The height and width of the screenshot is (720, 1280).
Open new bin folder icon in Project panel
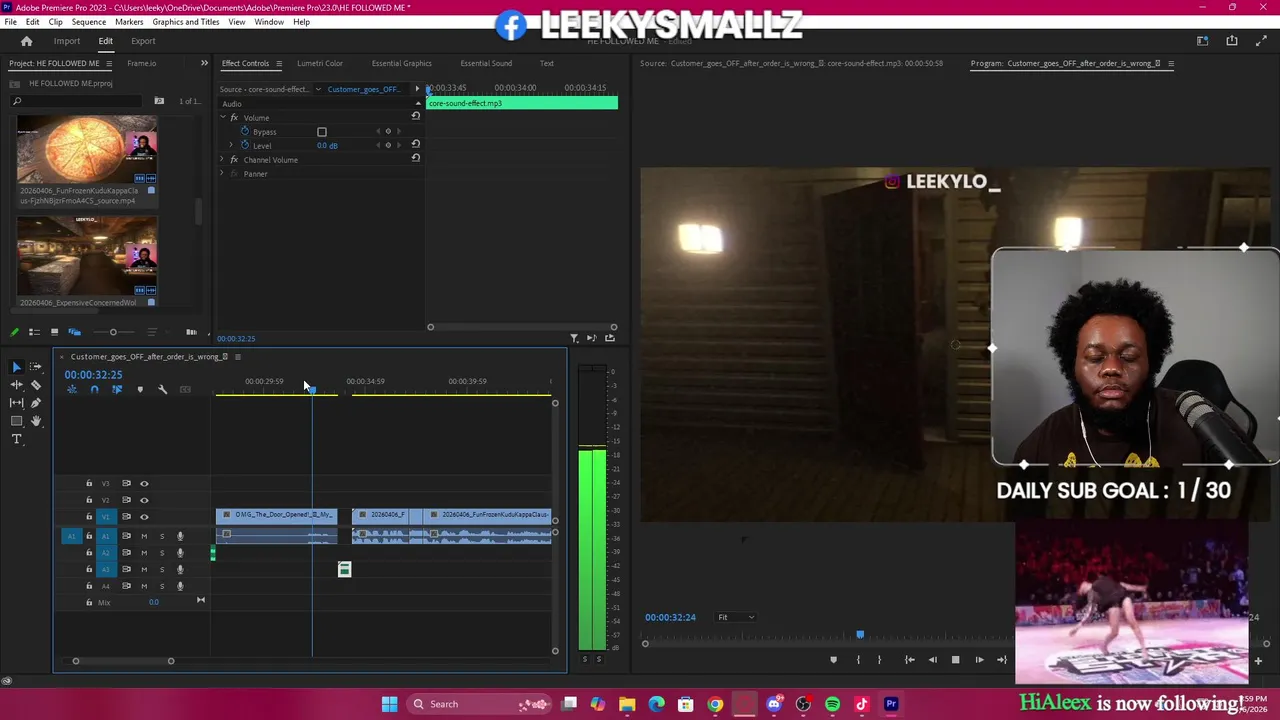(159, 101)
